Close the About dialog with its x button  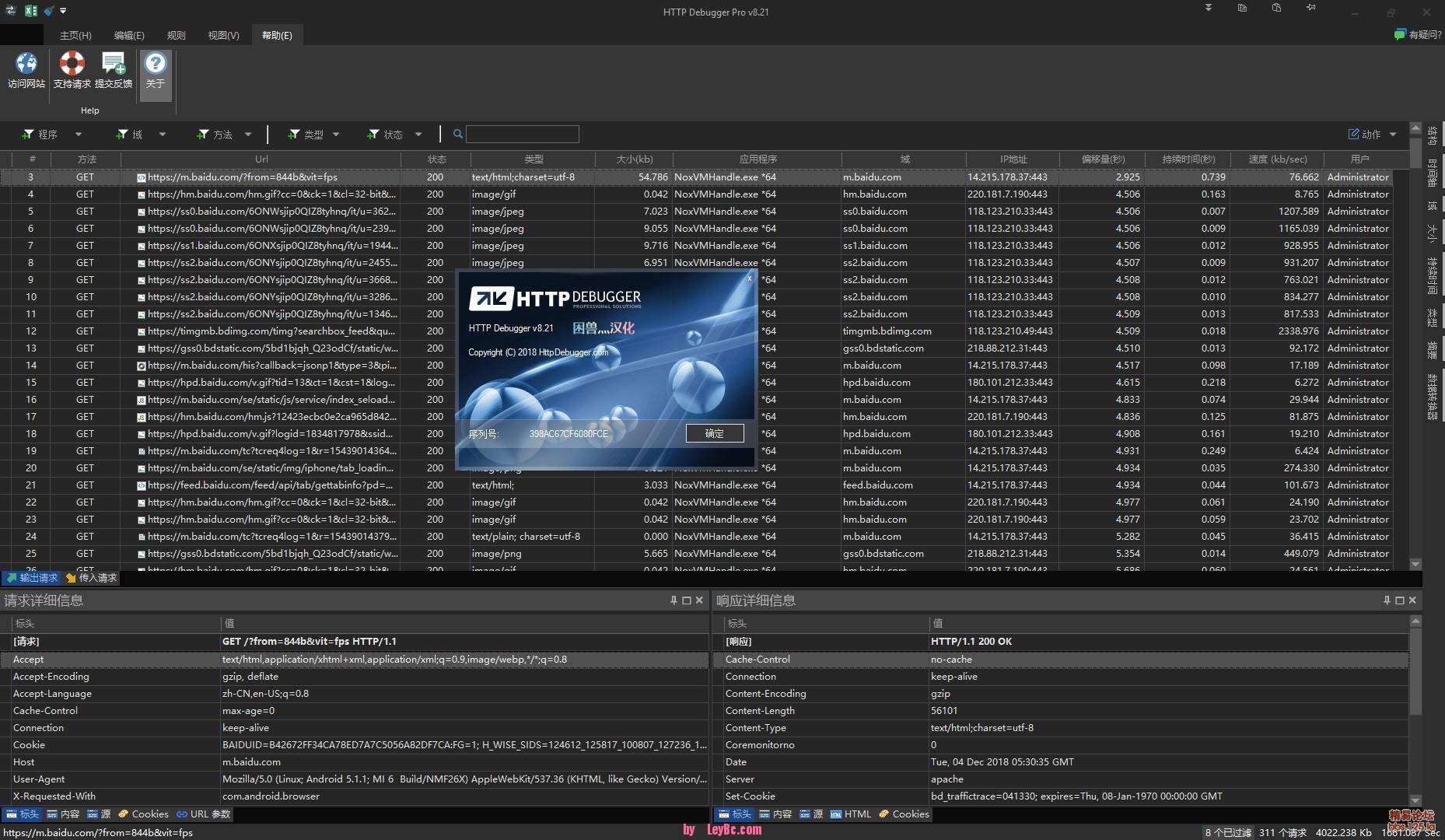[x=750, y=277]
